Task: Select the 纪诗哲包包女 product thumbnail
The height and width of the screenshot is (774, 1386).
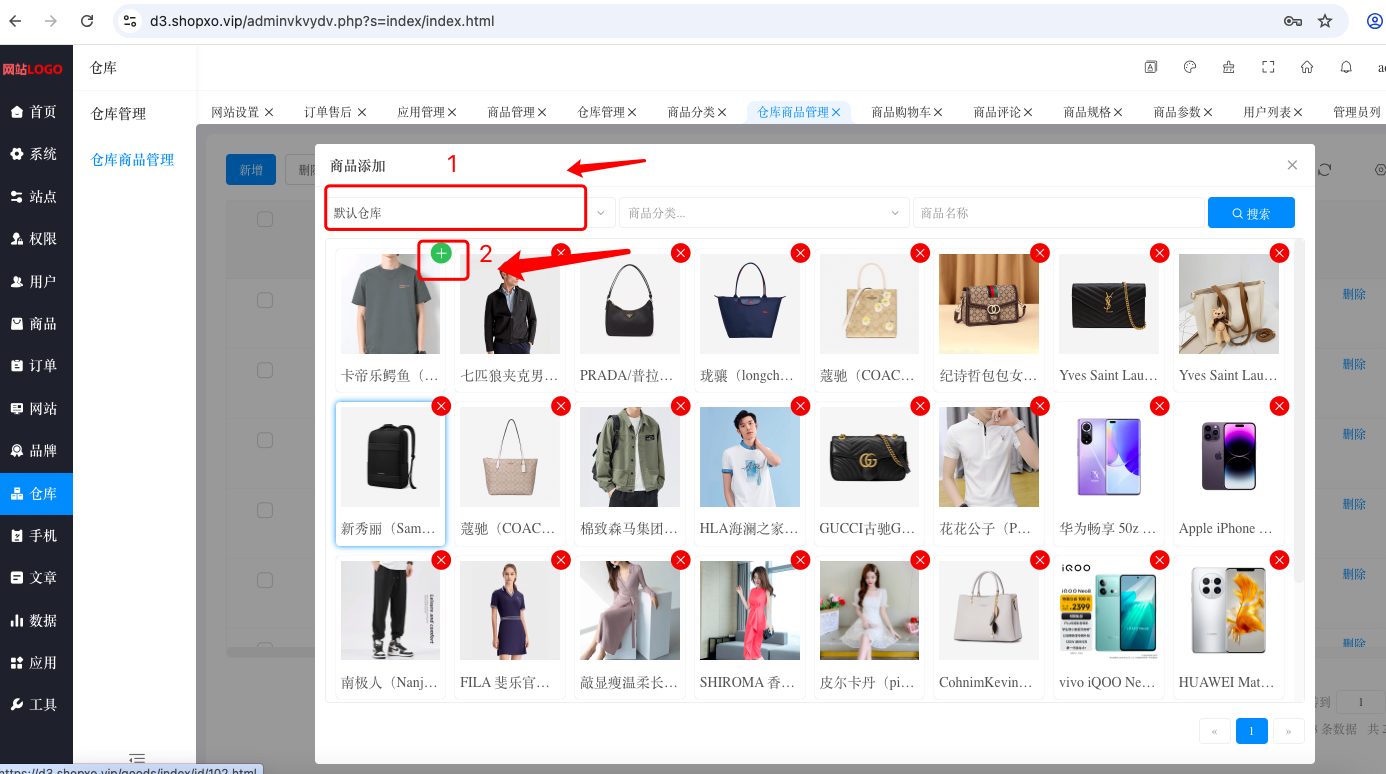Action: point(989,304)
